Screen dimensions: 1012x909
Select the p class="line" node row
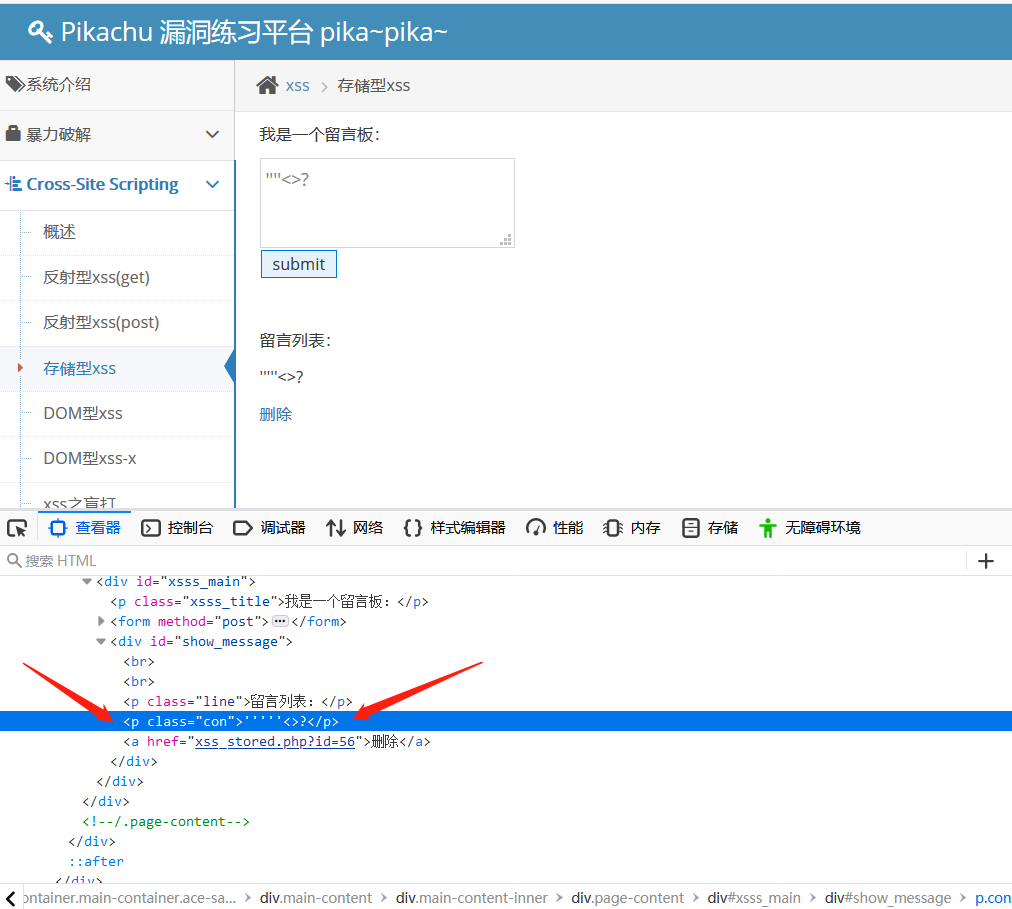506,702
